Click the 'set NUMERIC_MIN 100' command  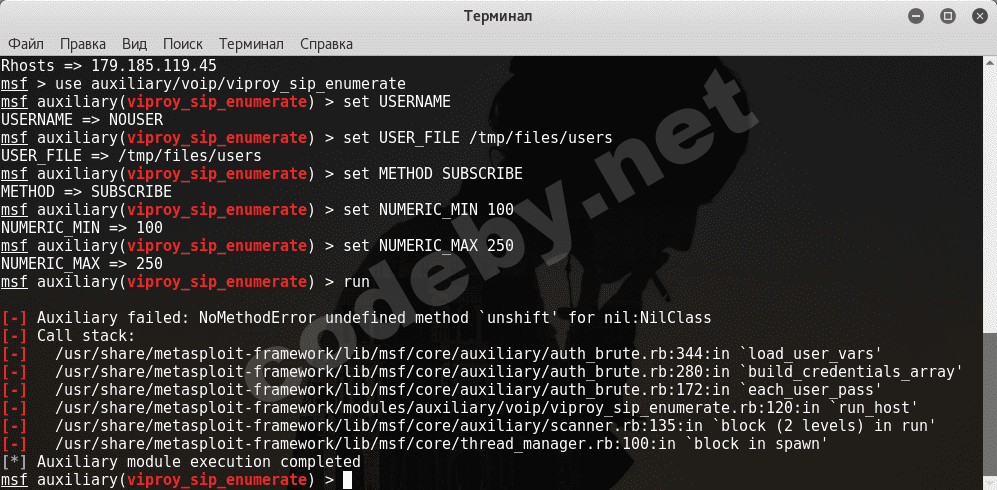(428, 209)
